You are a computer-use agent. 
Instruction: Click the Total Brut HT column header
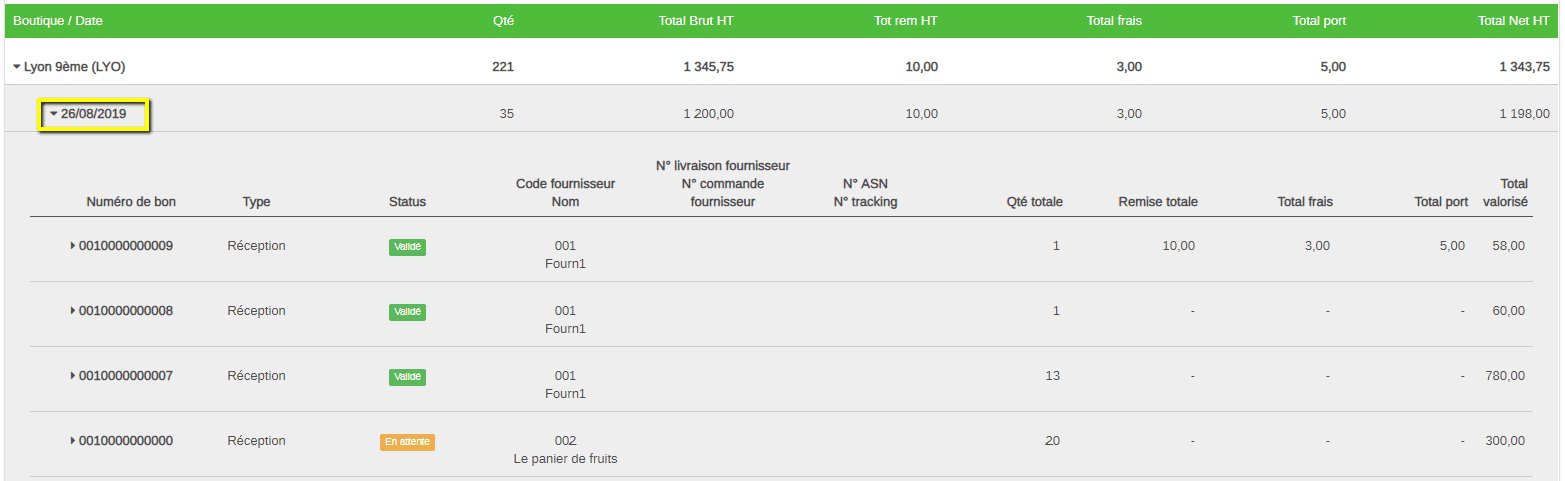click(x=696, y=20)
